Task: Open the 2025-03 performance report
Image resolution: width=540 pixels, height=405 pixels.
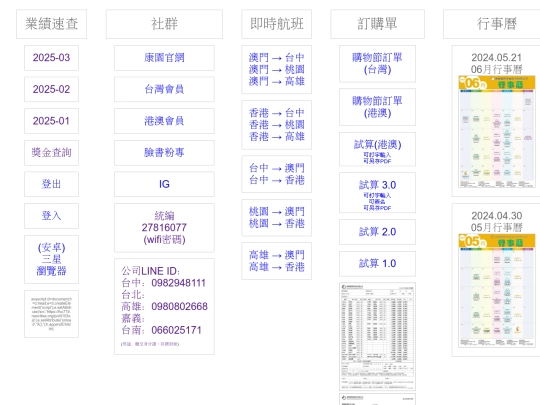Action: pyautogui.click(x=51, y=58)
